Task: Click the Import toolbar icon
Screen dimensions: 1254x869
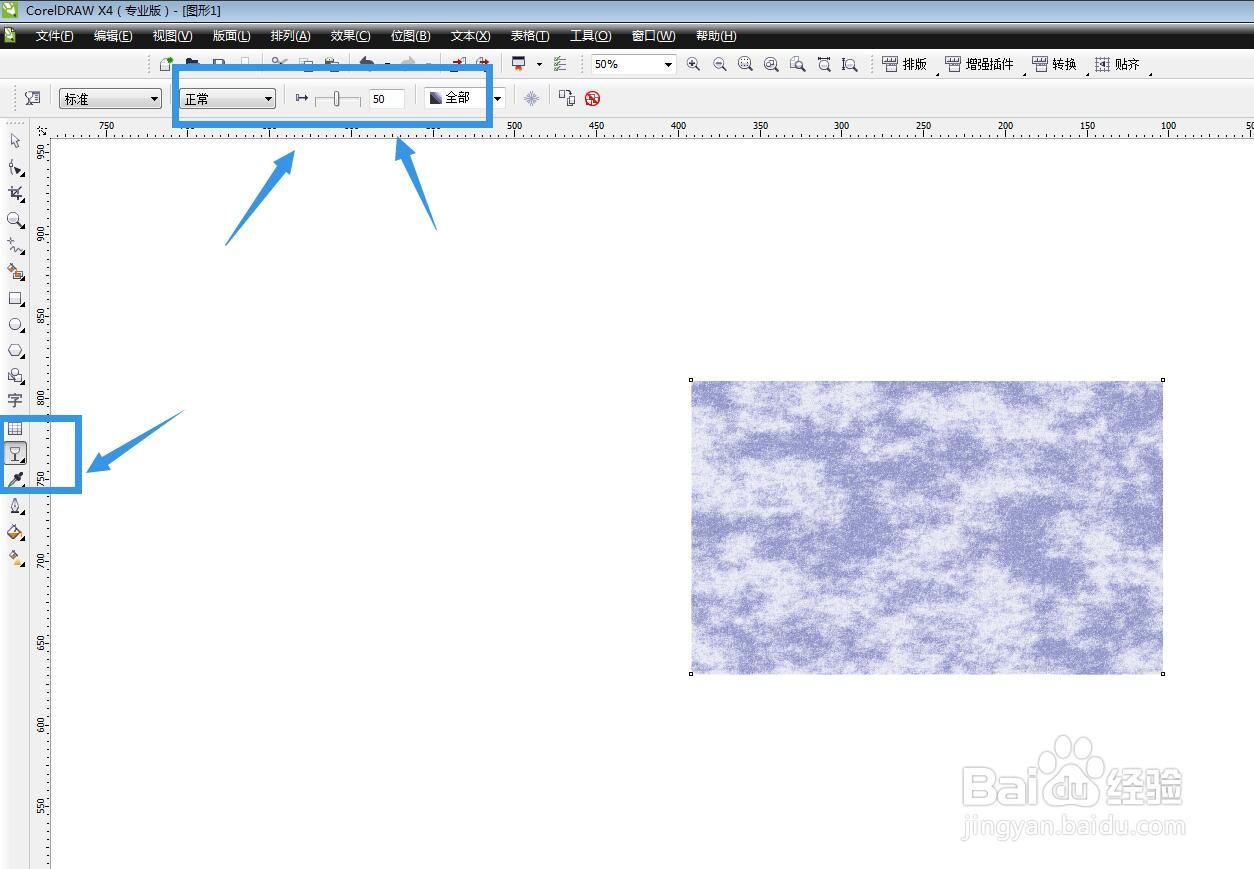Action: click(x=458, y=63)
